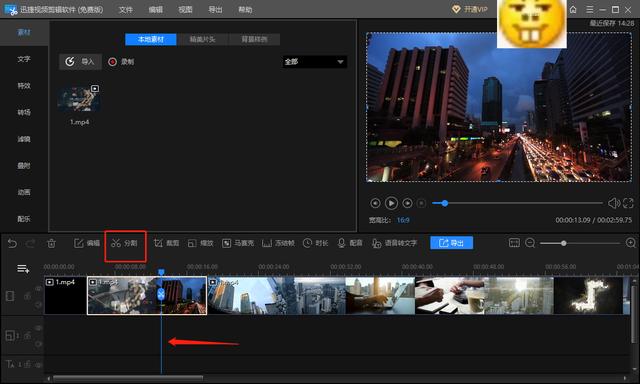Open the 视图 menu
This screenshot has height=384, width=640.
(185, 9)
